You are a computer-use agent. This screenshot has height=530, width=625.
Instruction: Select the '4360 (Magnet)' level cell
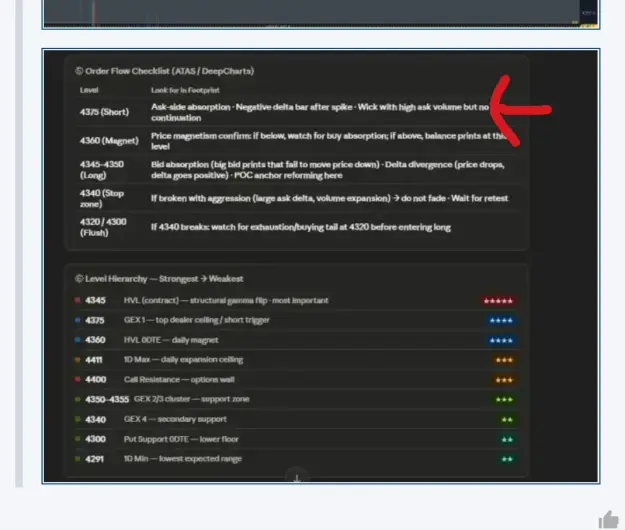point(109,141)
